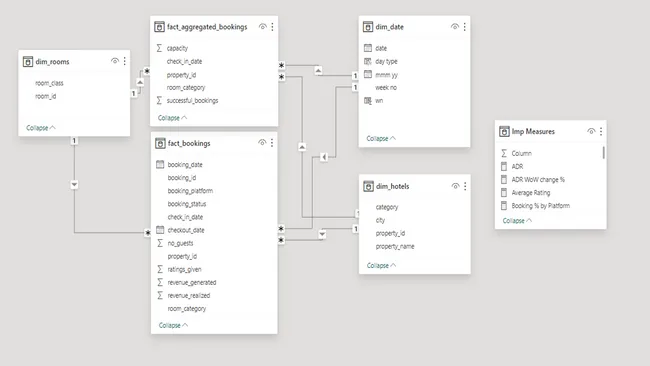Select the Booking % by Platform measure

click(x=541, y=206)
